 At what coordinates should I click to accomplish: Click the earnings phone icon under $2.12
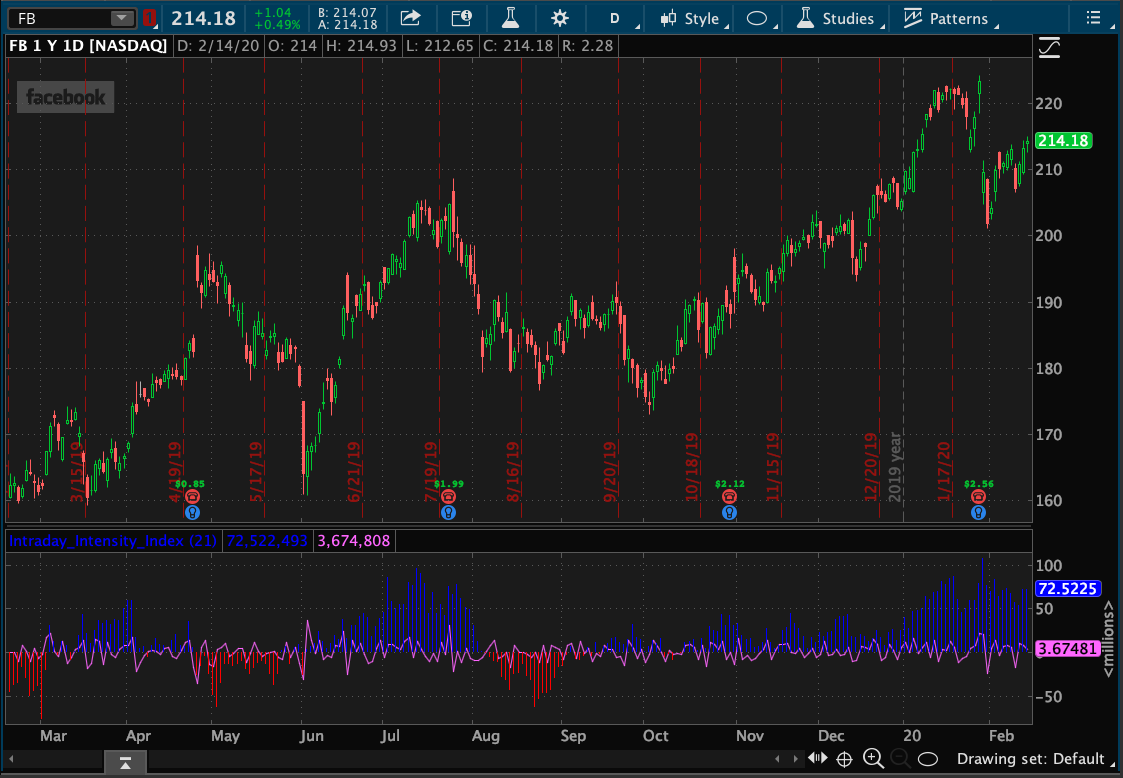pyautogui.click(x=729, y=496)
